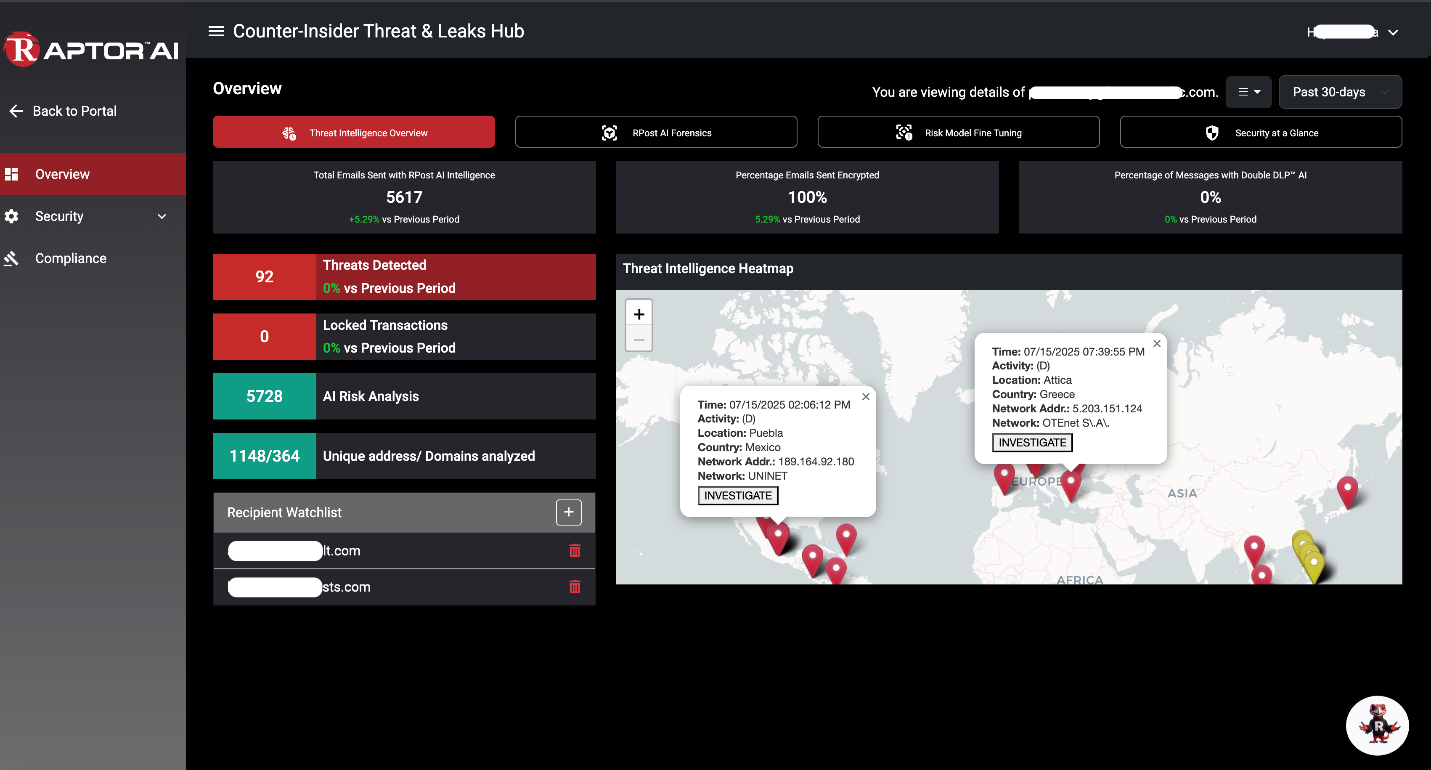Click the shield icon in Security at a Glance
This screenshot has height=770, width=1431.
coord(1212,132)
